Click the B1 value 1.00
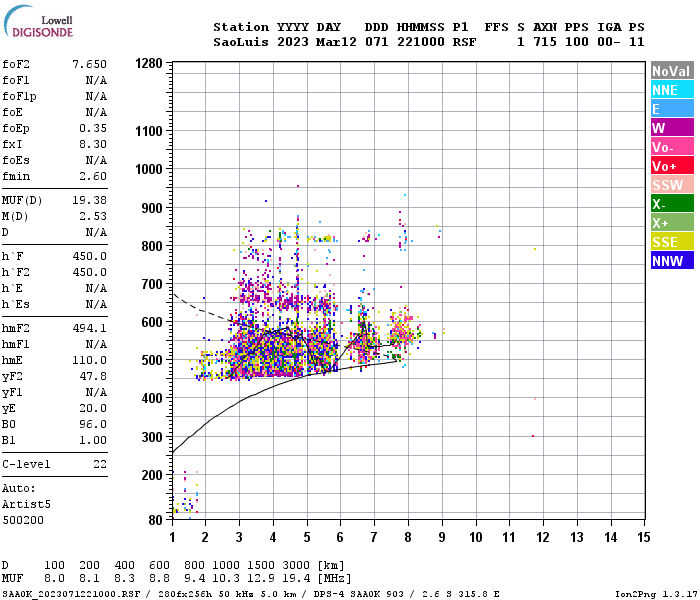The height and width of the screenshot is (600, 700). (x=93, y=440)
